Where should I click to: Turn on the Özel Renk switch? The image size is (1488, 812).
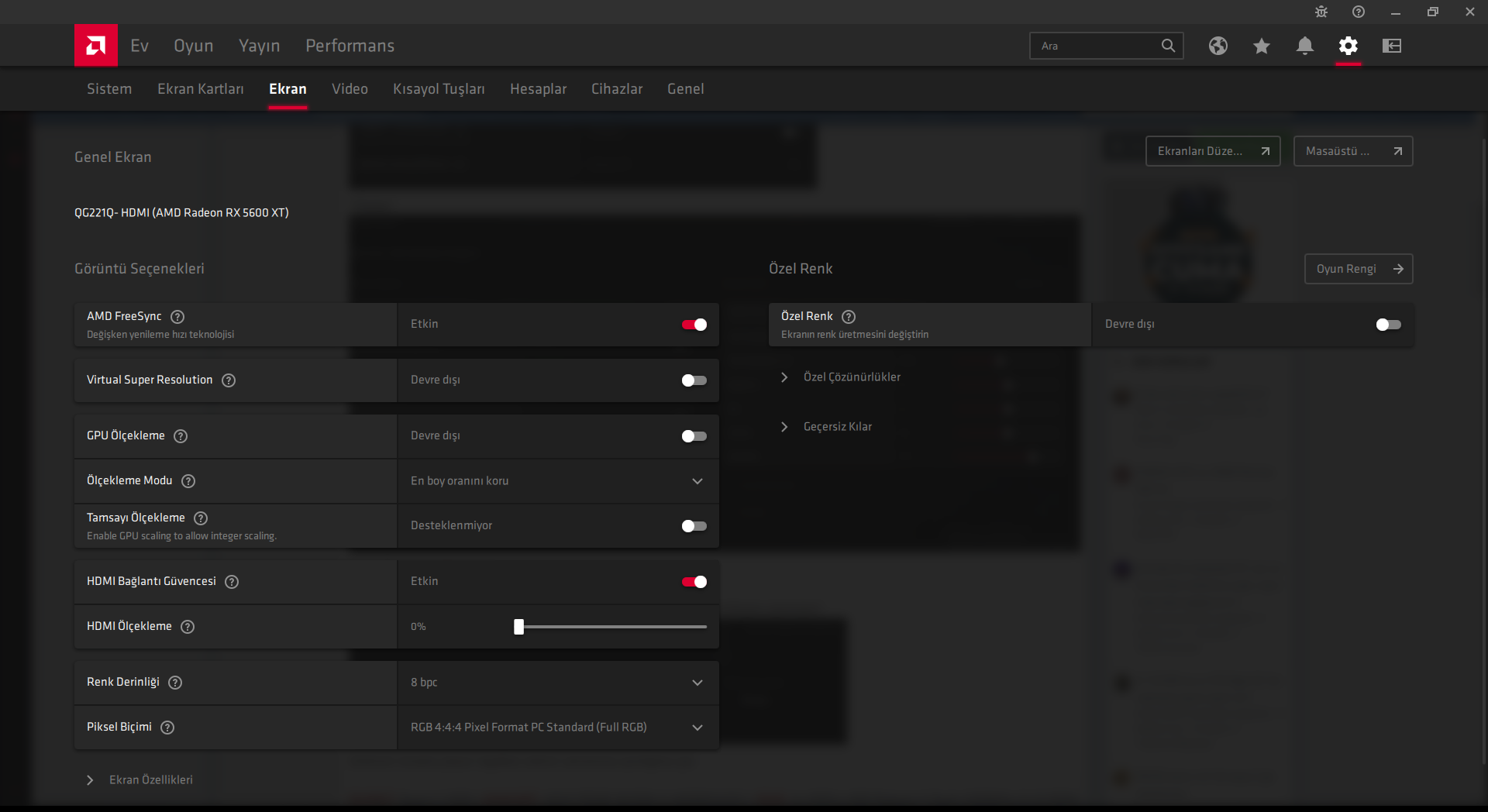pyautogui.click(x=1388, y=325)
